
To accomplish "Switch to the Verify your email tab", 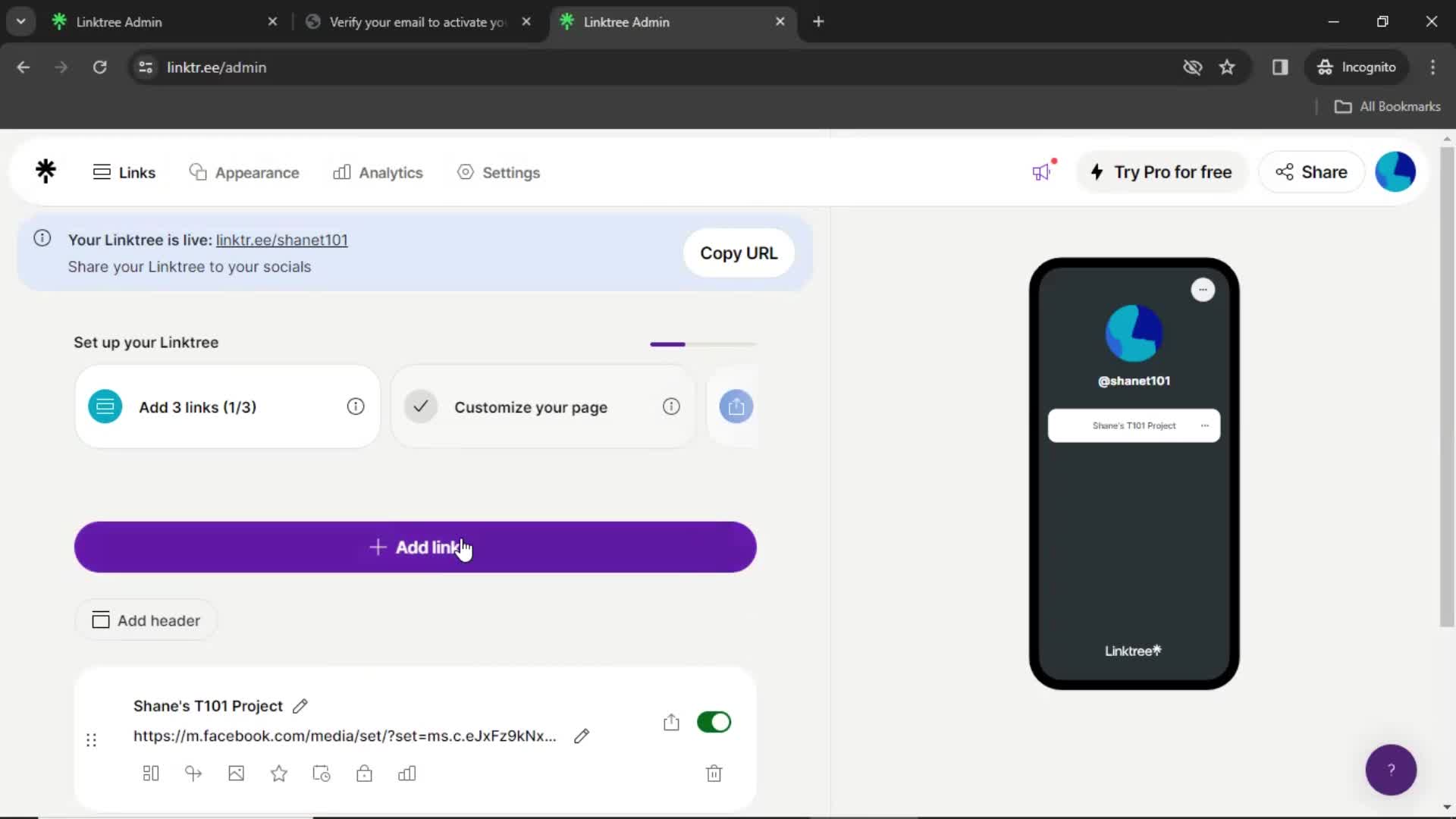I will (x=417, y=22).
